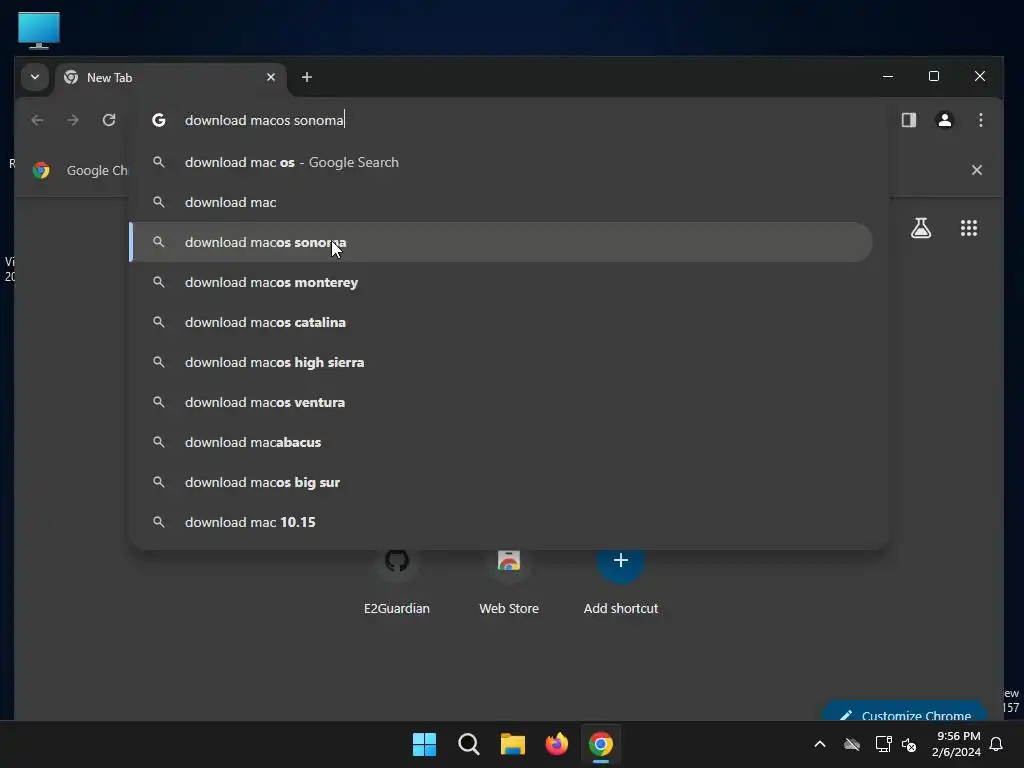Screen dimensions: 1024x768
Task: Click the Google G icon in omnibox
Action: 159,120
